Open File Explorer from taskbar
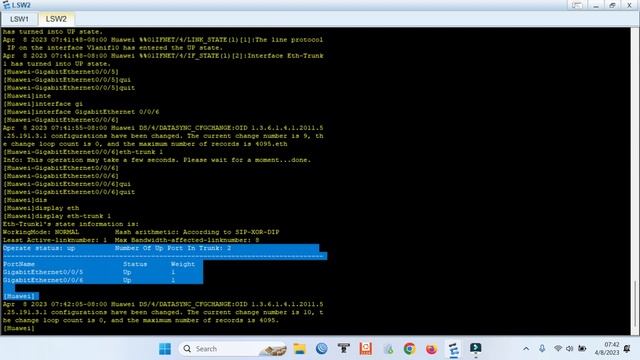This screenshot has width=640, height=360. (300, 349)
